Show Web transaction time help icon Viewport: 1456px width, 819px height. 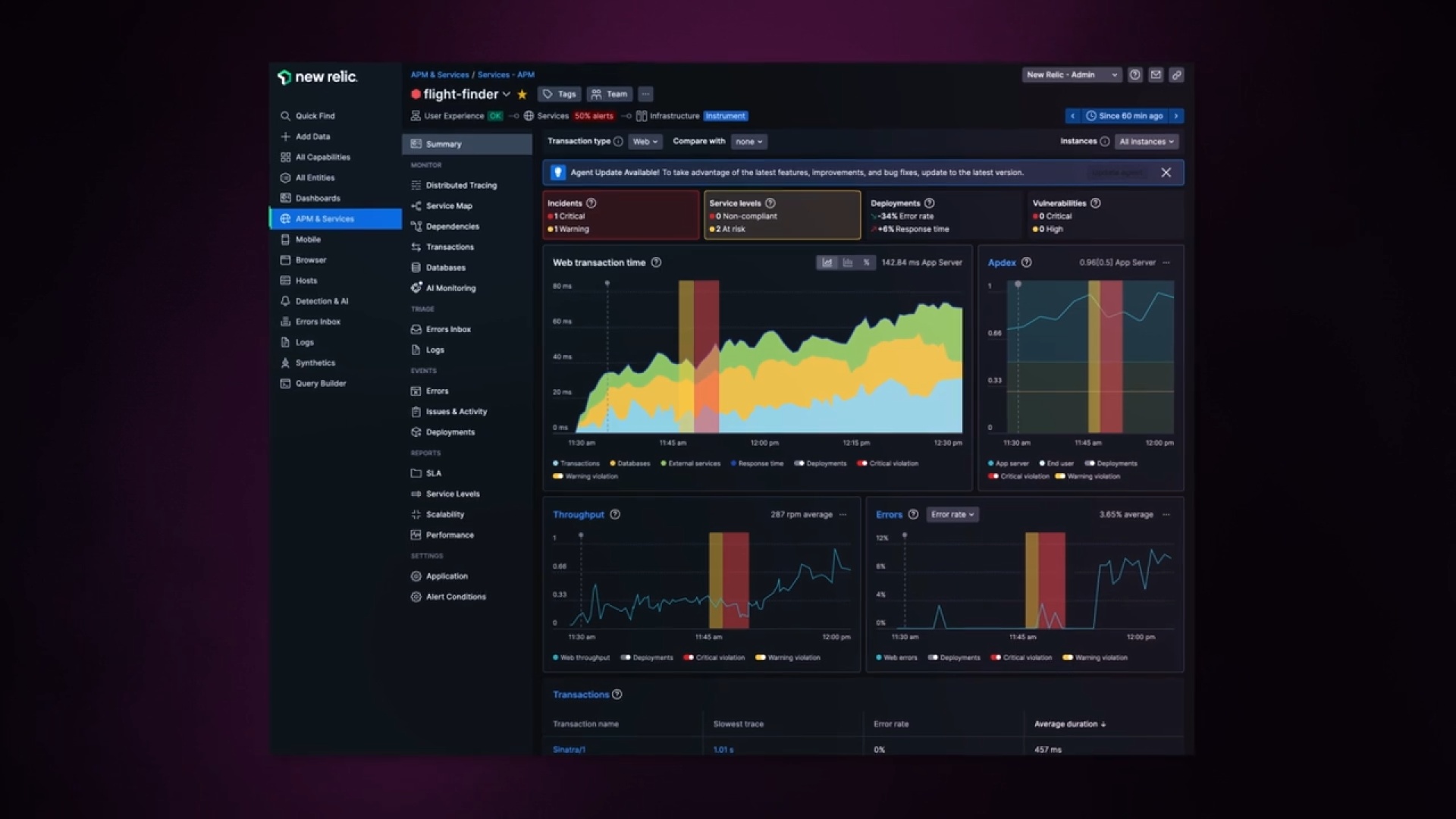tap(657, 262)
